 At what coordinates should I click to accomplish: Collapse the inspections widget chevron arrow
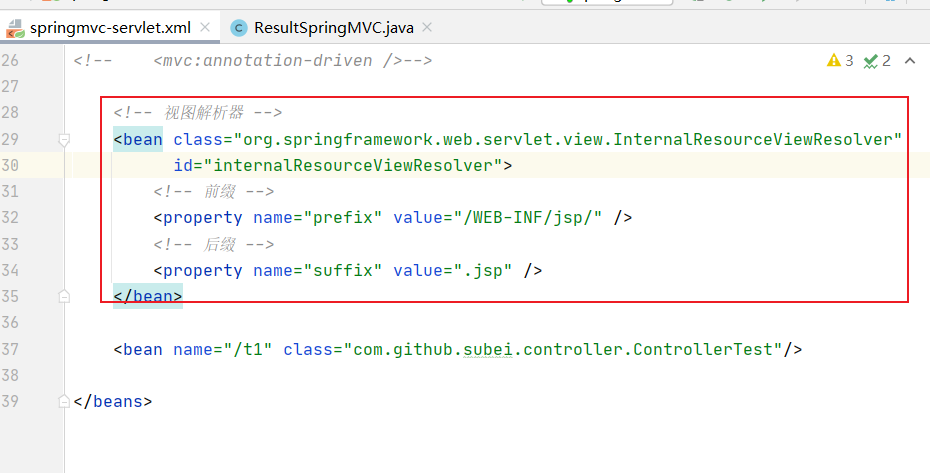[910, 61]
